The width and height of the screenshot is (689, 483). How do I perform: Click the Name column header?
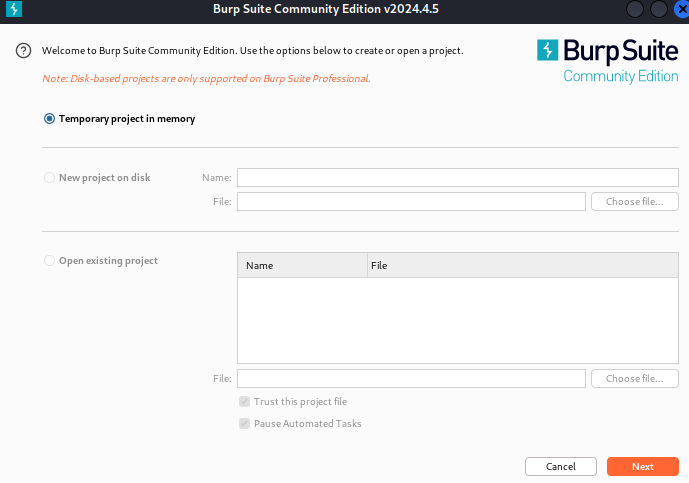302,265
